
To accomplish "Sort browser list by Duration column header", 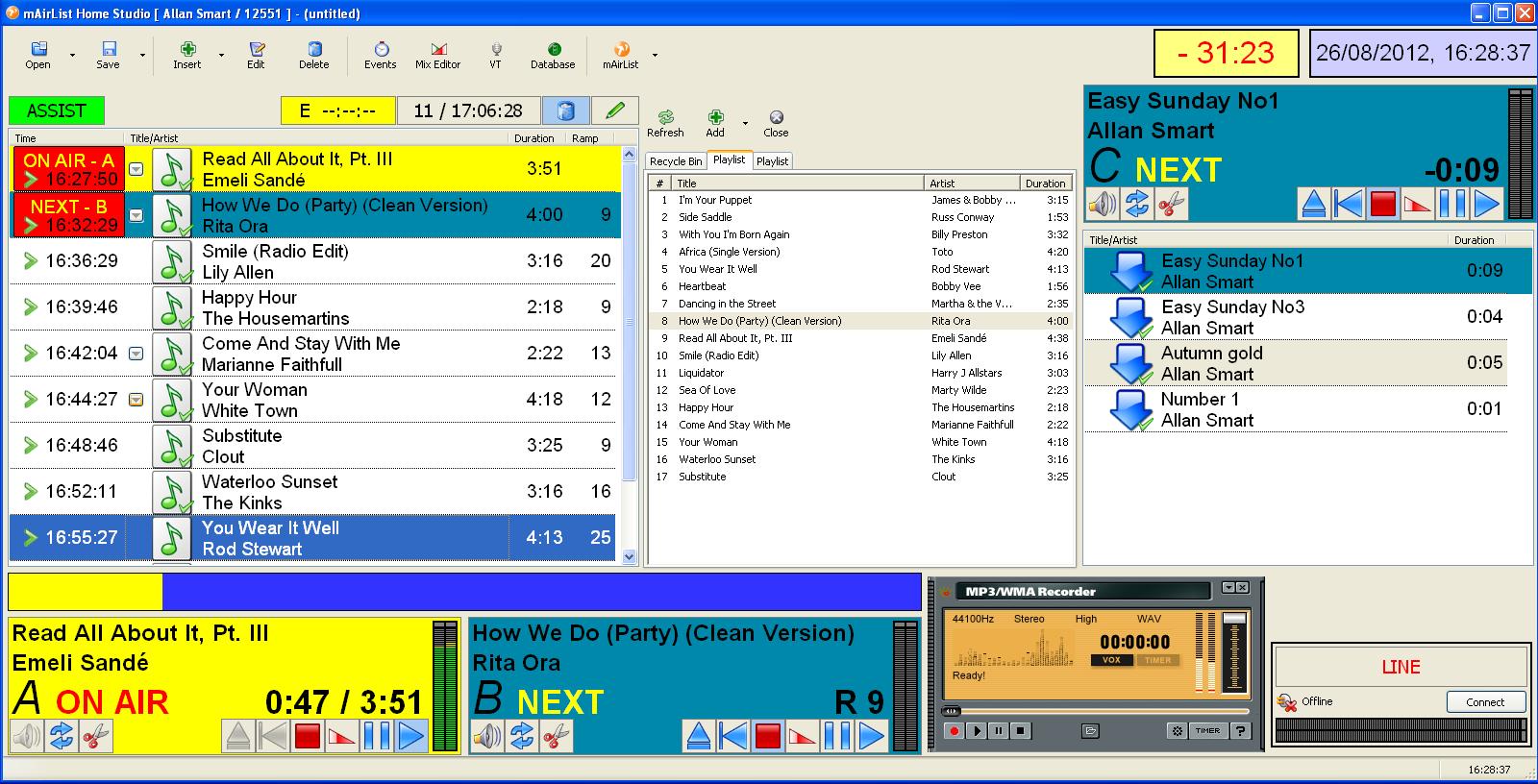I will [x=1046, y=183].
